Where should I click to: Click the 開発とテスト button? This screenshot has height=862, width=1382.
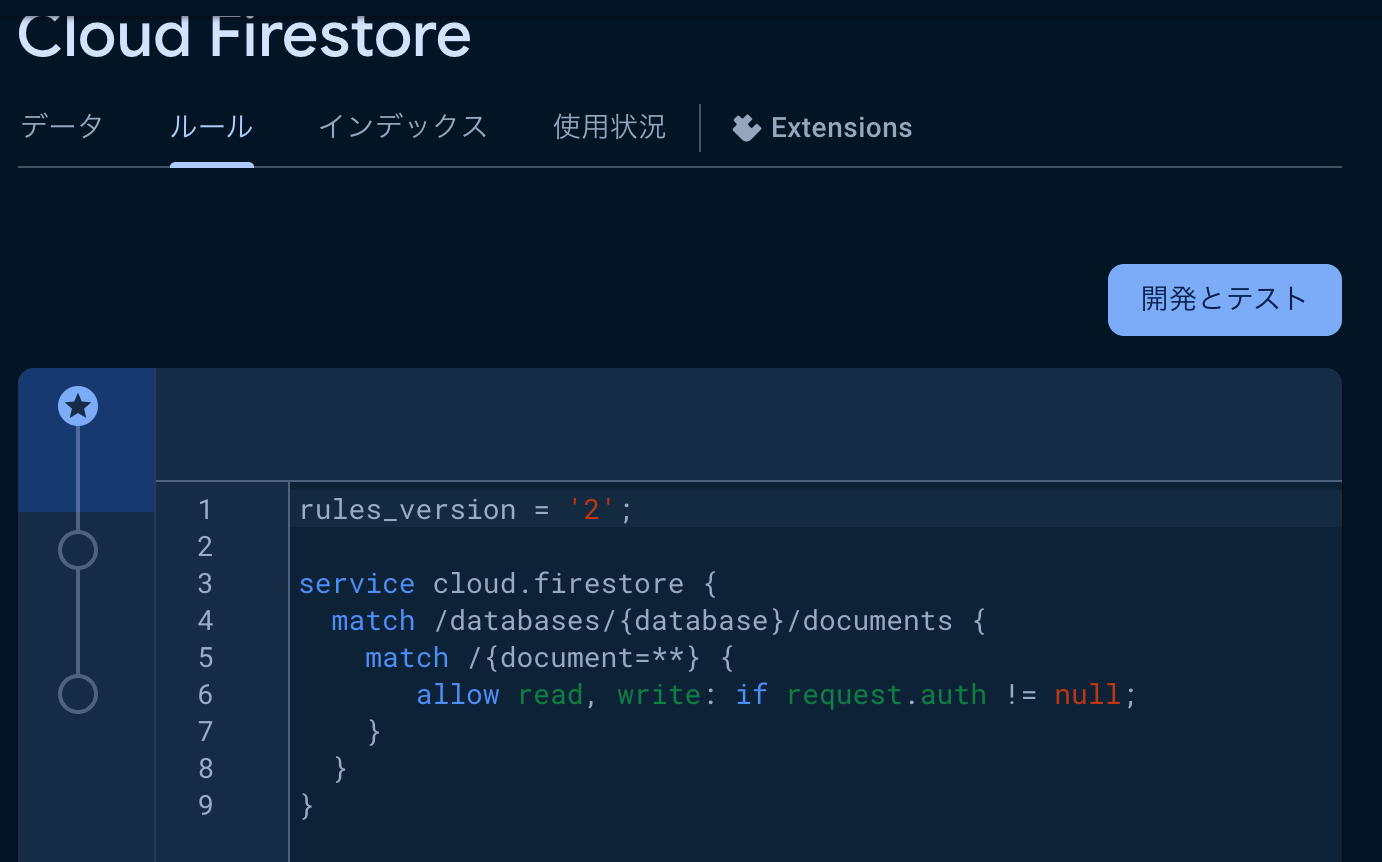click(1224, 299)
